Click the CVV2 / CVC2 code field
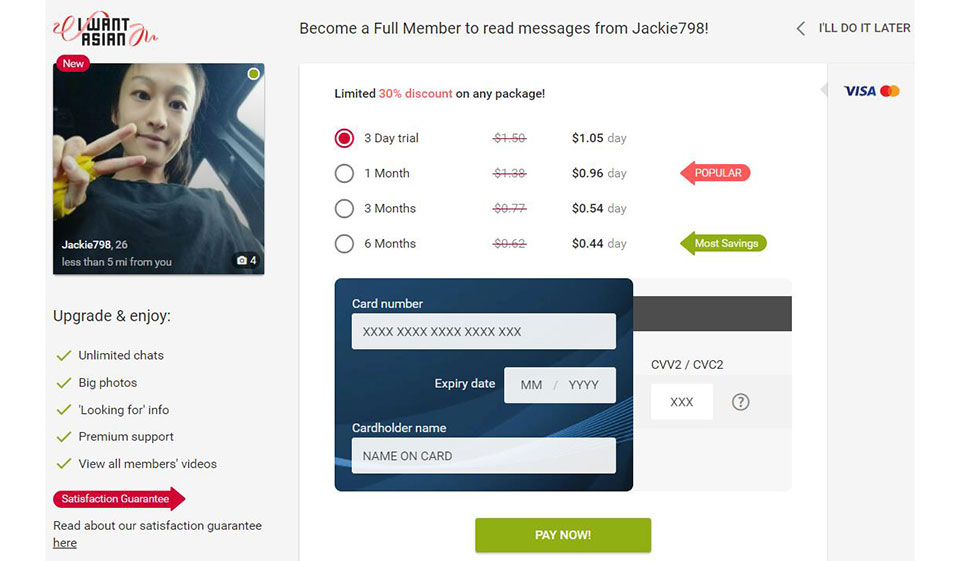The height and width of the screenshot is (561, 960). [x=681, y=402]
